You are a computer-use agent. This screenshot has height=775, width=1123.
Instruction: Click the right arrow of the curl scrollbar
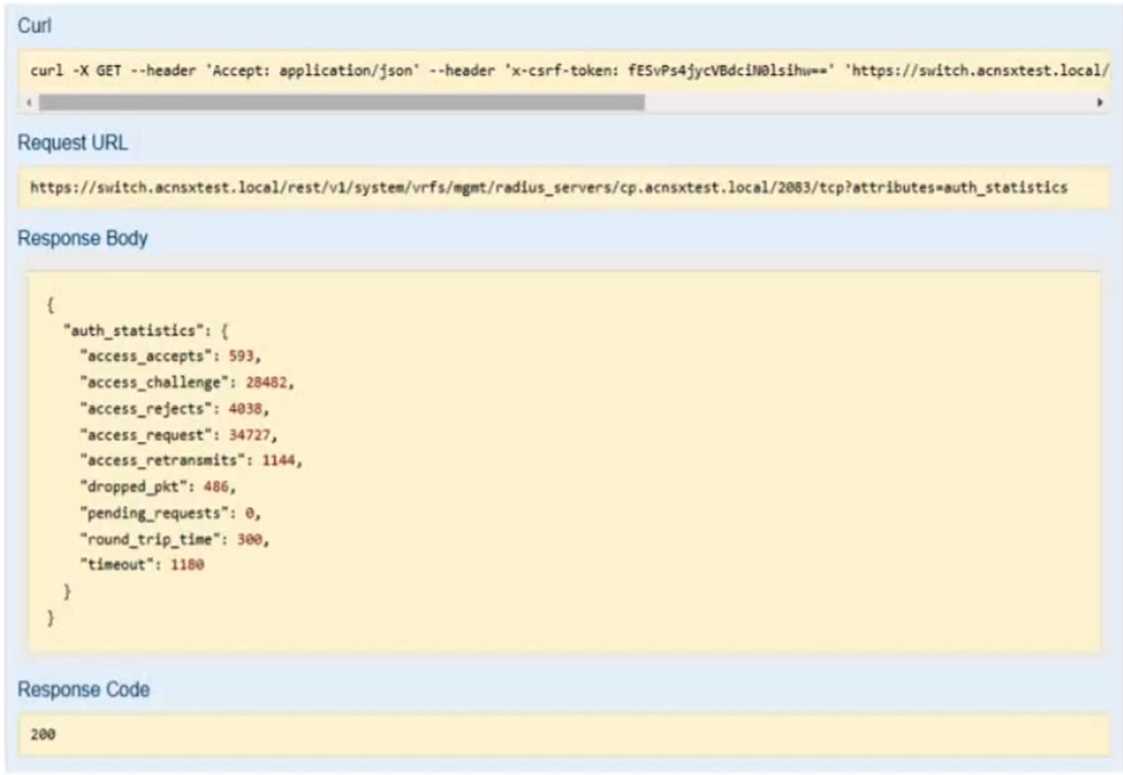[x=1100, y=102]
